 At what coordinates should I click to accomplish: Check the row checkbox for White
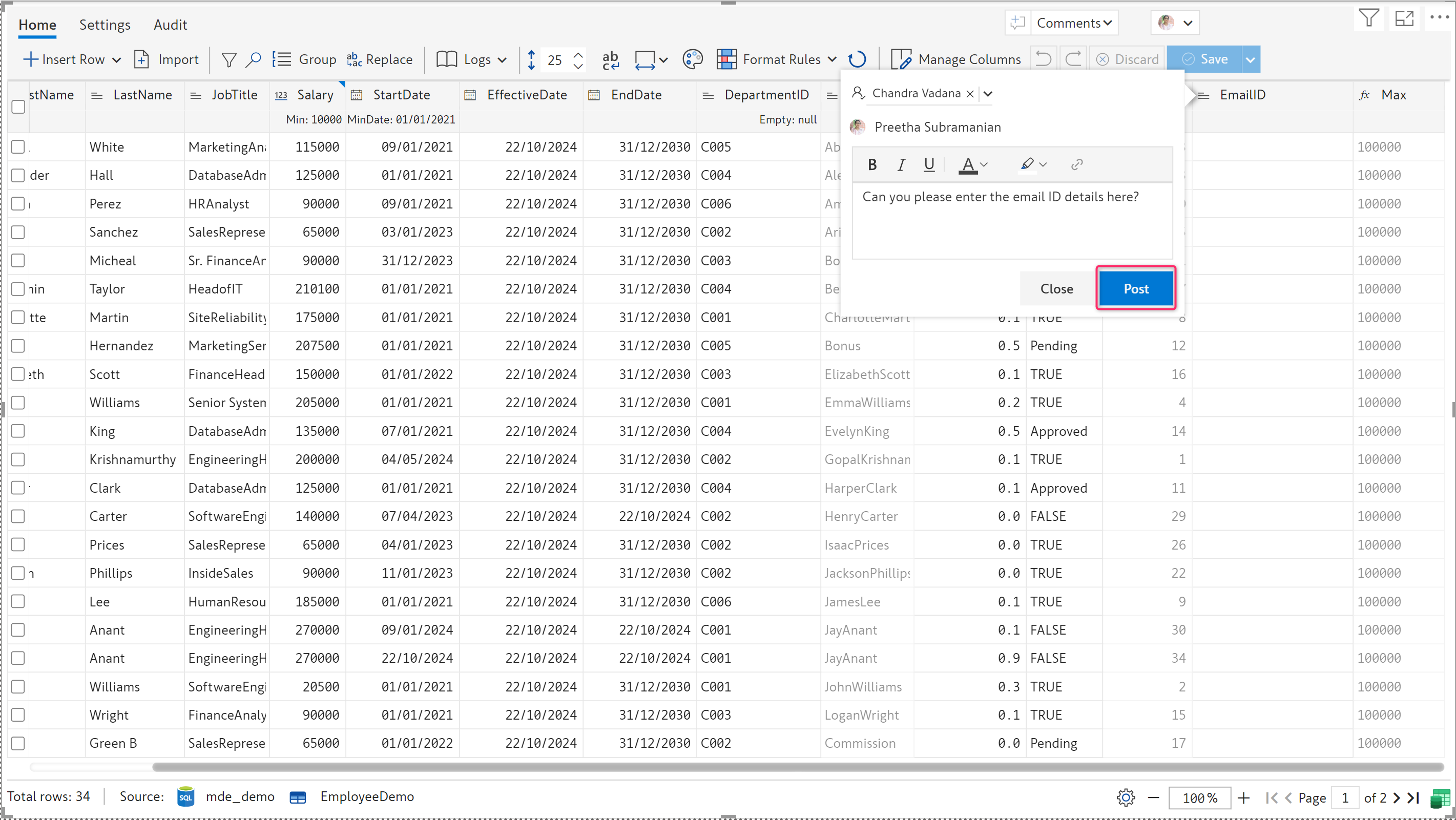[18, 147]
